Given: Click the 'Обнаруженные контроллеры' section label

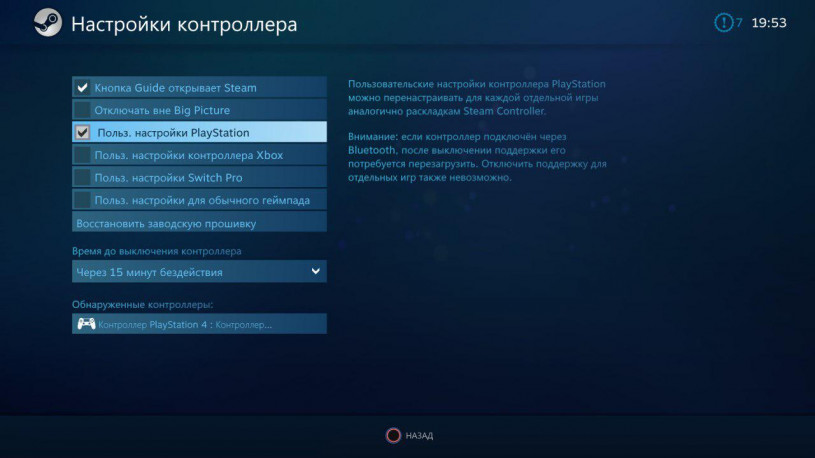Looking at the screenshot, I should point(143,303).
